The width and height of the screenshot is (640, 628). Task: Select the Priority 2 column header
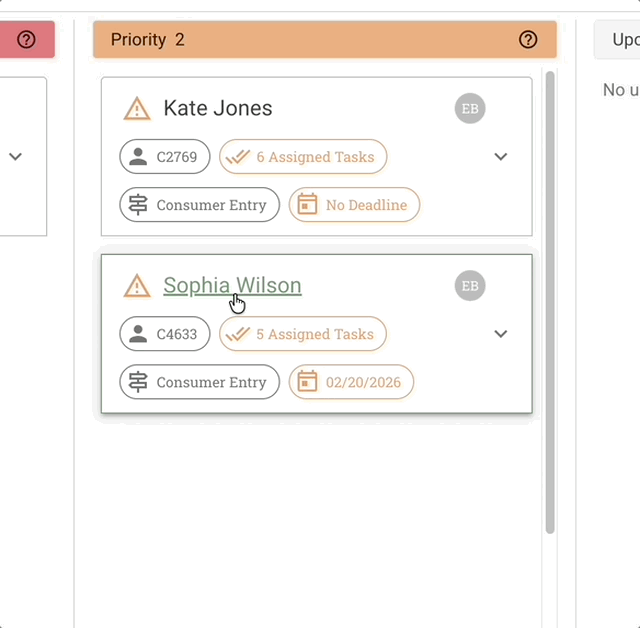[x=300, y=40]
